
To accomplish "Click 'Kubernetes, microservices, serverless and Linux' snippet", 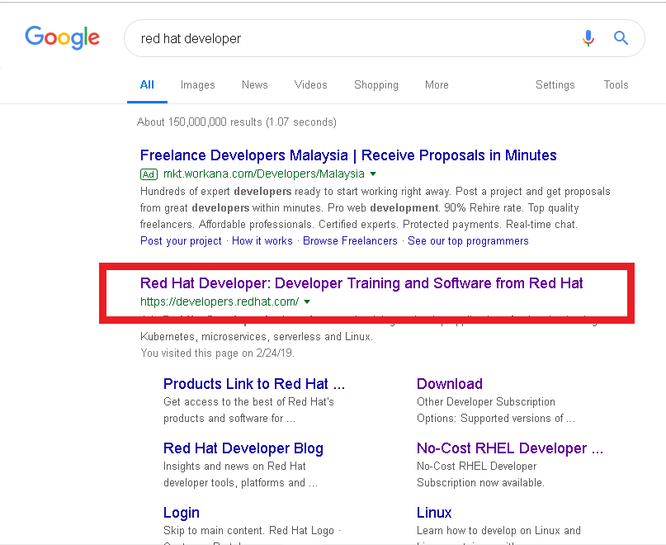I will coord(257,336).
